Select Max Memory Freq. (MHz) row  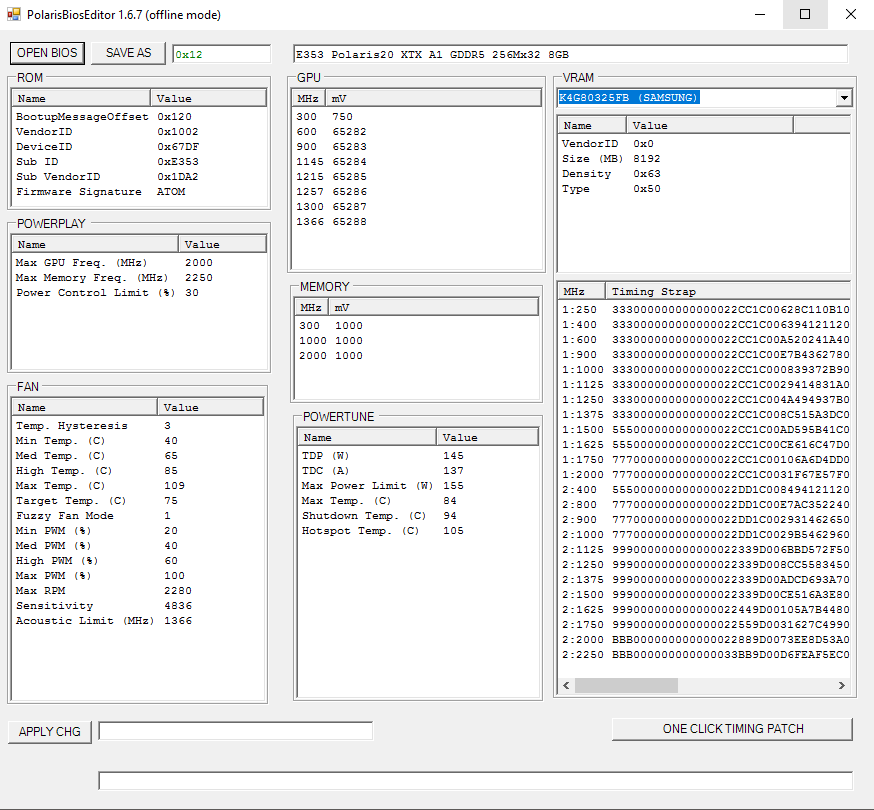click(x=139, y=278)
